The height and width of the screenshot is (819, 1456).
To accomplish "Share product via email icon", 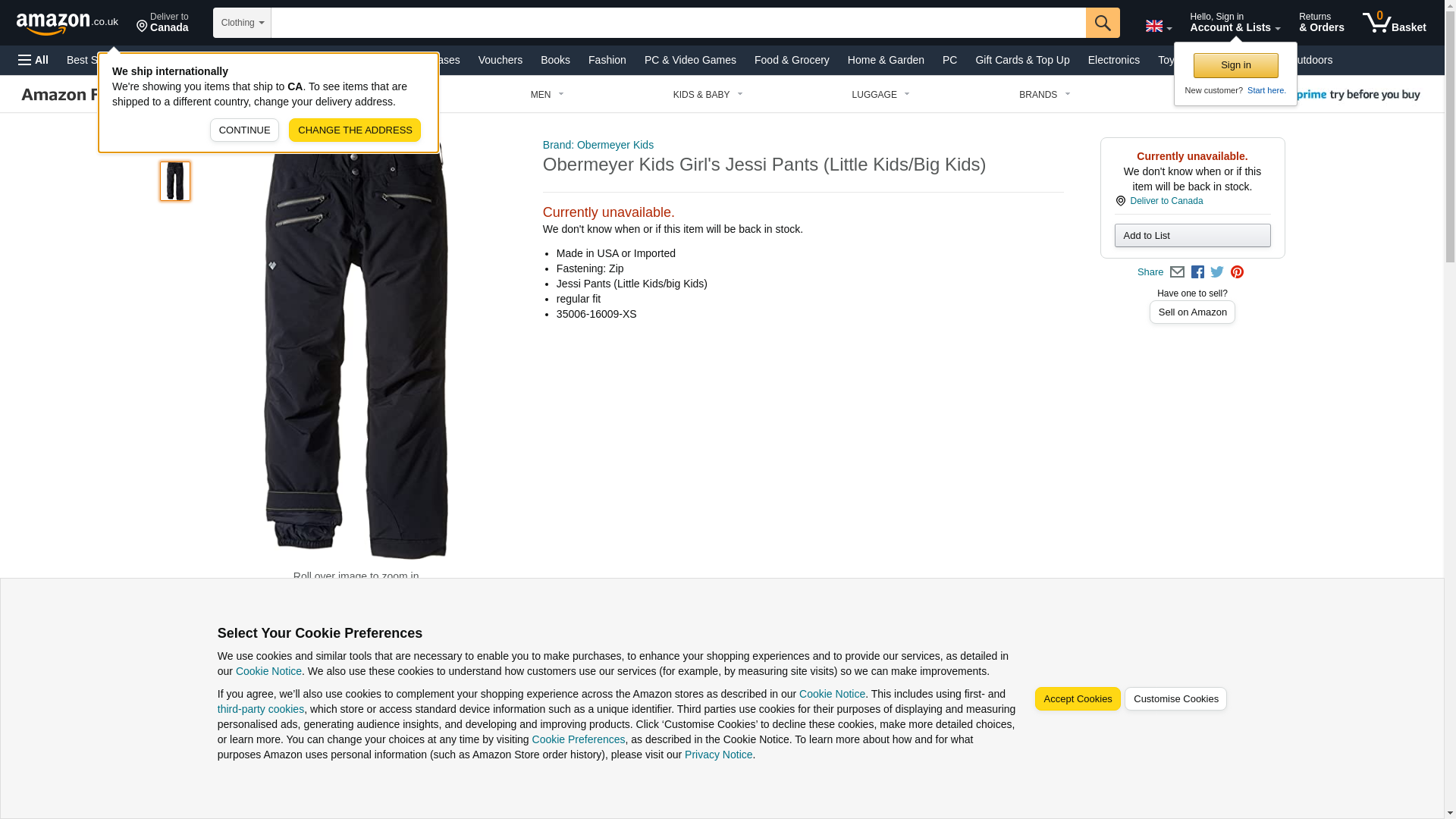I will tap(1177, 272).
